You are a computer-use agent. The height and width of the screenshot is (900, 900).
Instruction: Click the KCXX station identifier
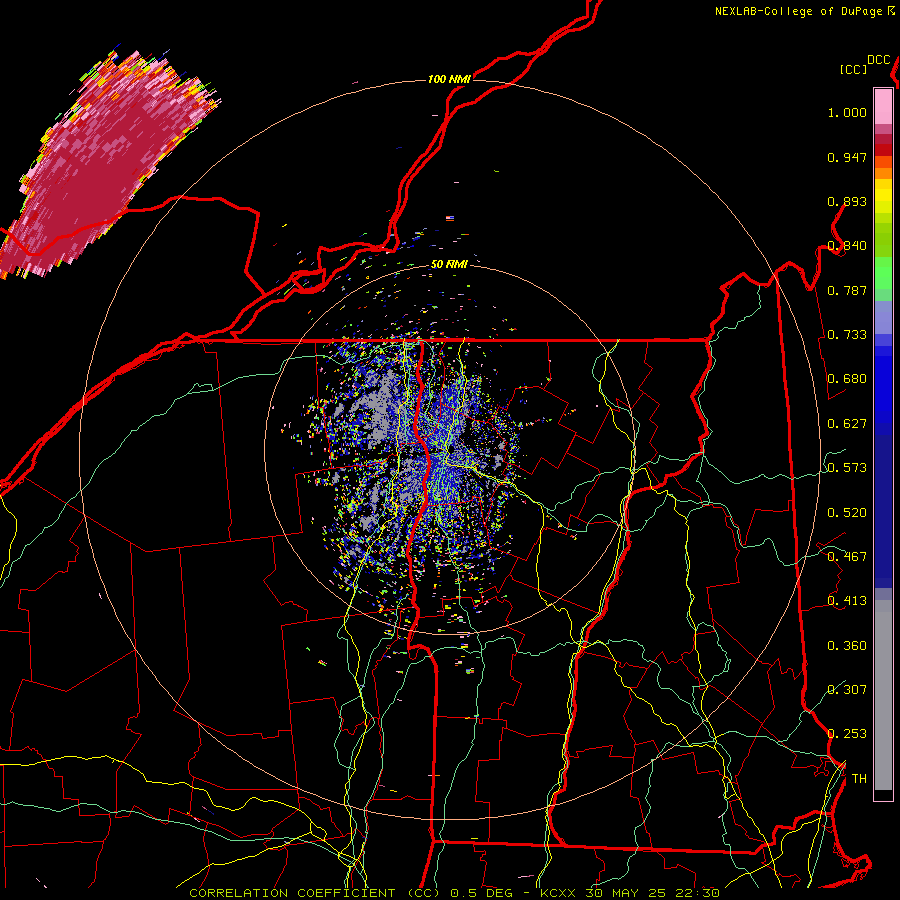click(557, 893)
